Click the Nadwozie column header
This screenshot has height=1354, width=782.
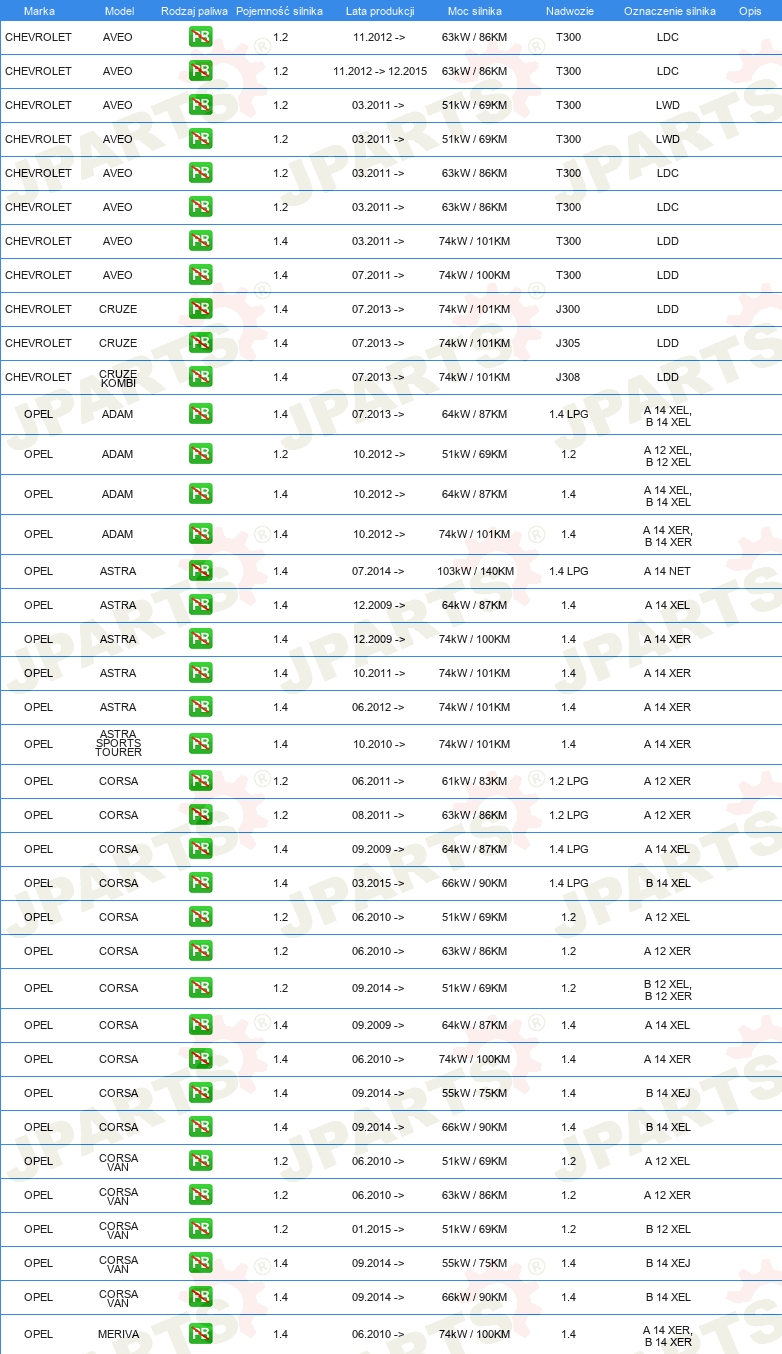click(568, 10)
